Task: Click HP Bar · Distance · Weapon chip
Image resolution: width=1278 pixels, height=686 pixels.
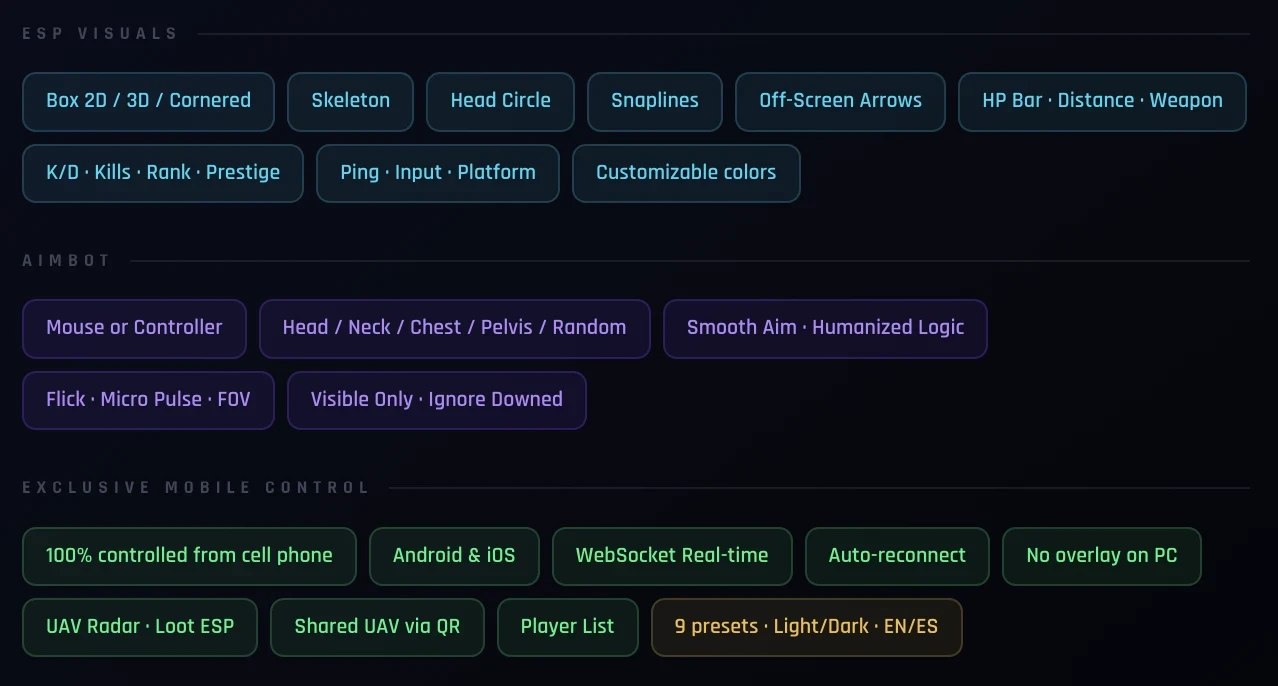Action: tap(1102, 101)
